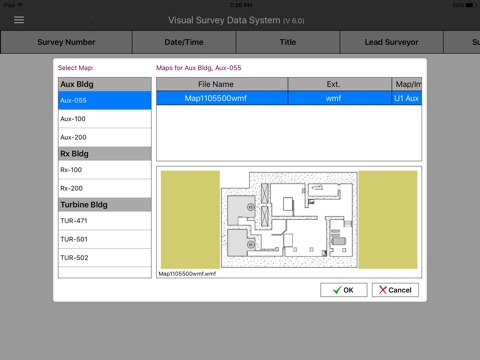Image resolution: width=480 pixels, height=360 pixels.
Task: Select the Aux-100 map entry
Action: (x=105, y=119)
